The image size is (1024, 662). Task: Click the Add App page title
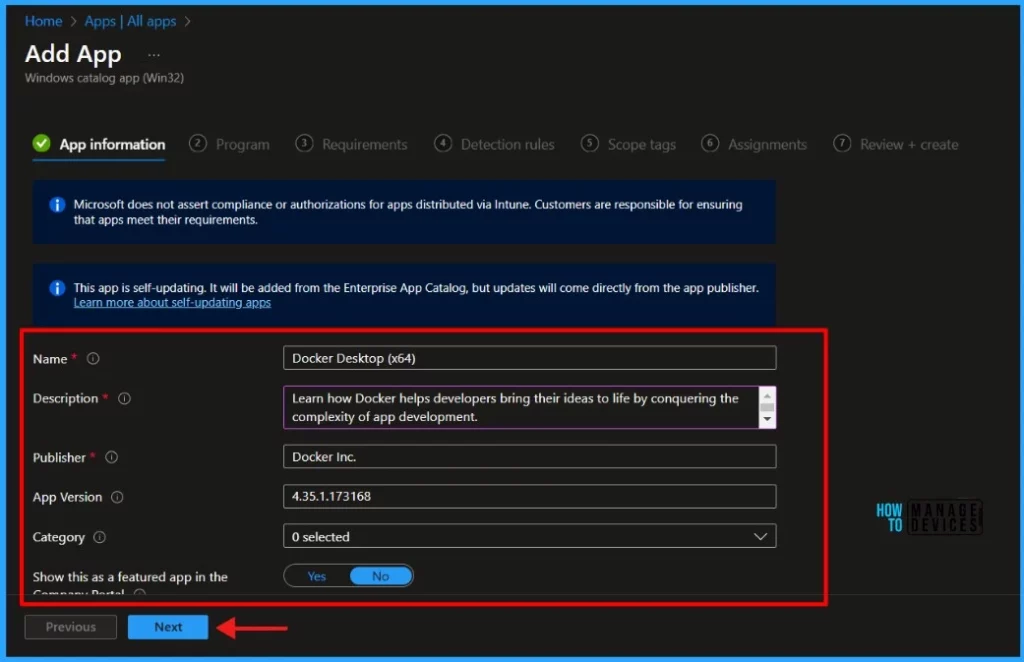[x=73, y=54]
